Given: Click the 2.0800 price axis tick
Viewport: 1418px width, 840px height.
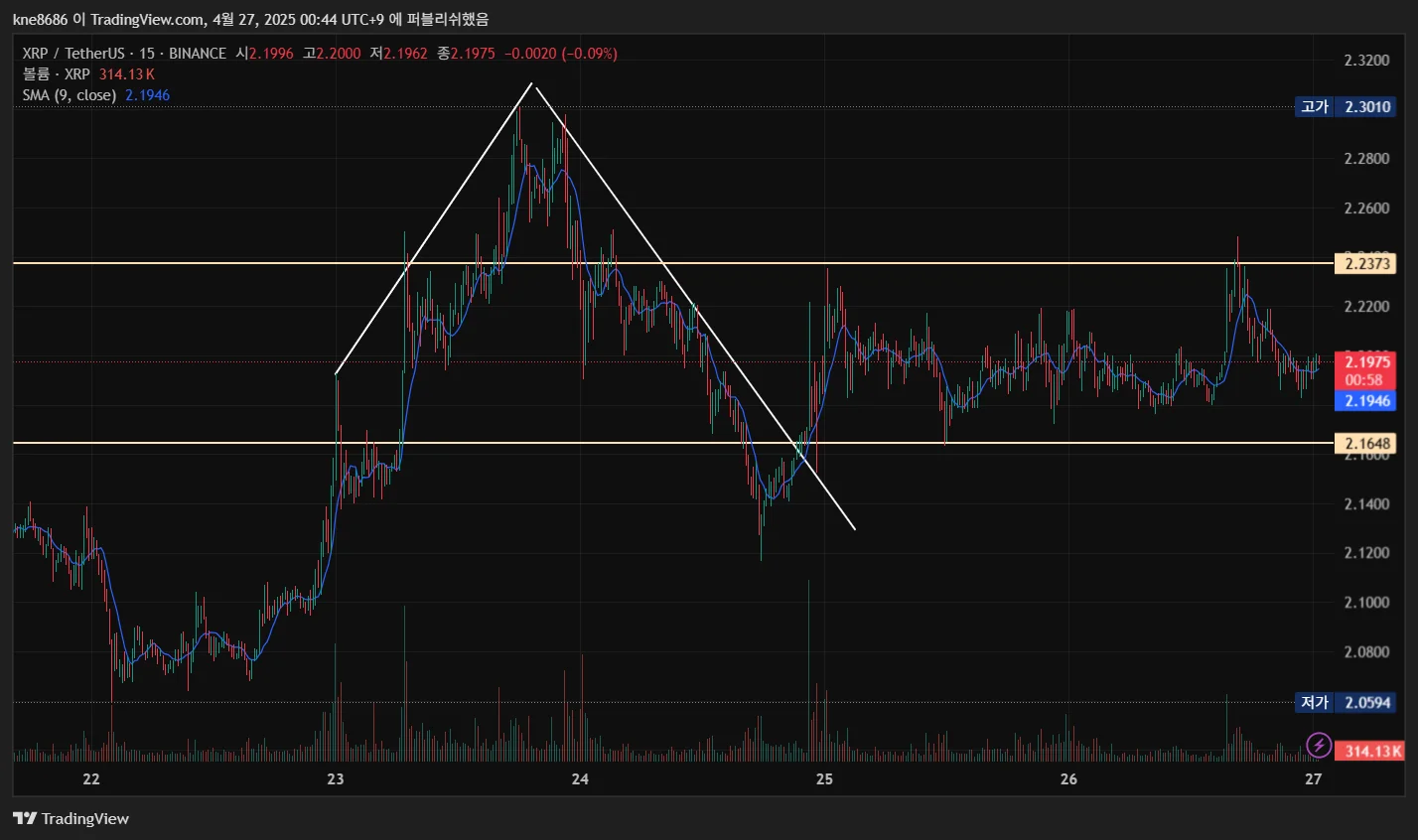Looking at the screenshot, I should click(1366, 652).
